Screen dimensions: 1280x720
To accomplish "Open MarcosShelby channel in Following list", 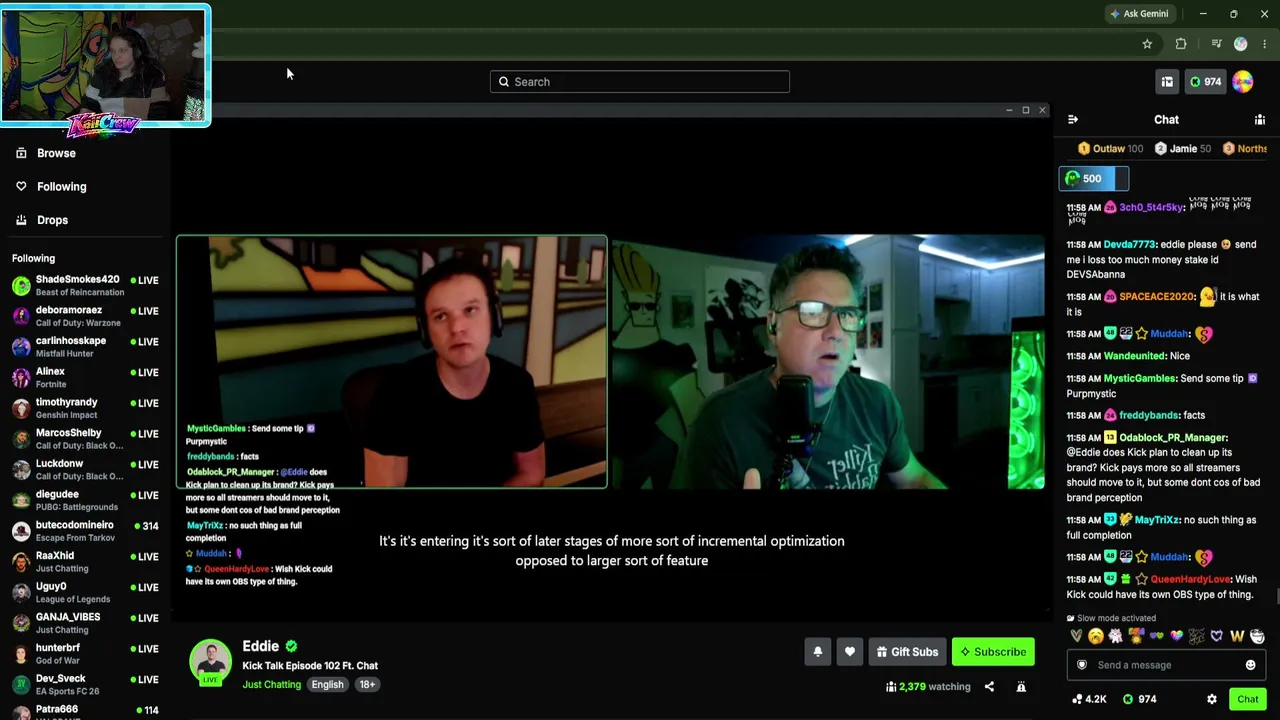I will tap(86, 439).
